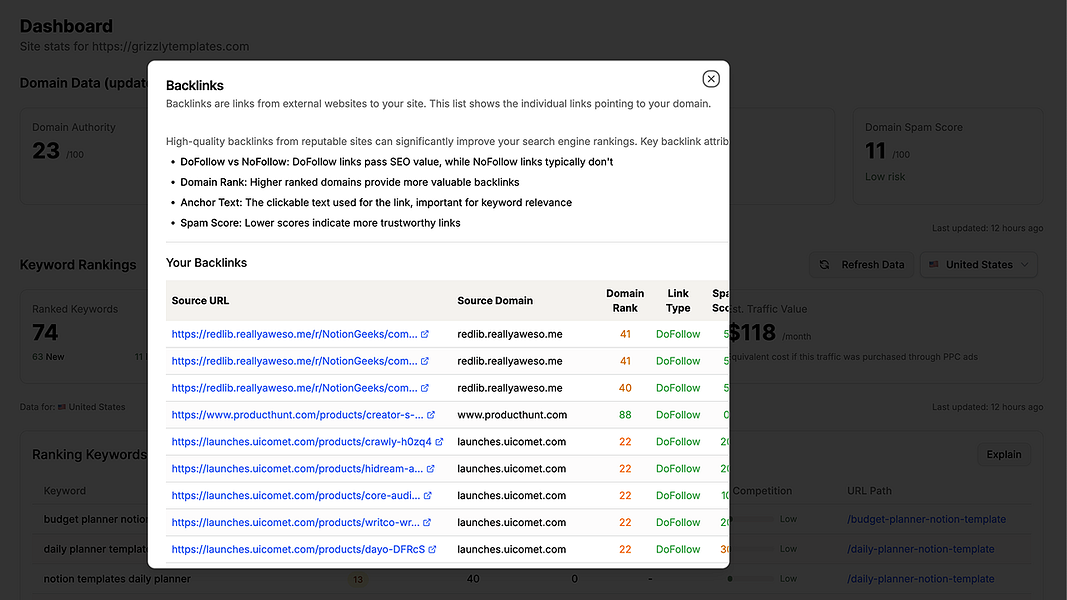Open the uicomet dayo-DFRcS source URL
The width and height of the screenshot is (1067, 600).
point(298,550)
